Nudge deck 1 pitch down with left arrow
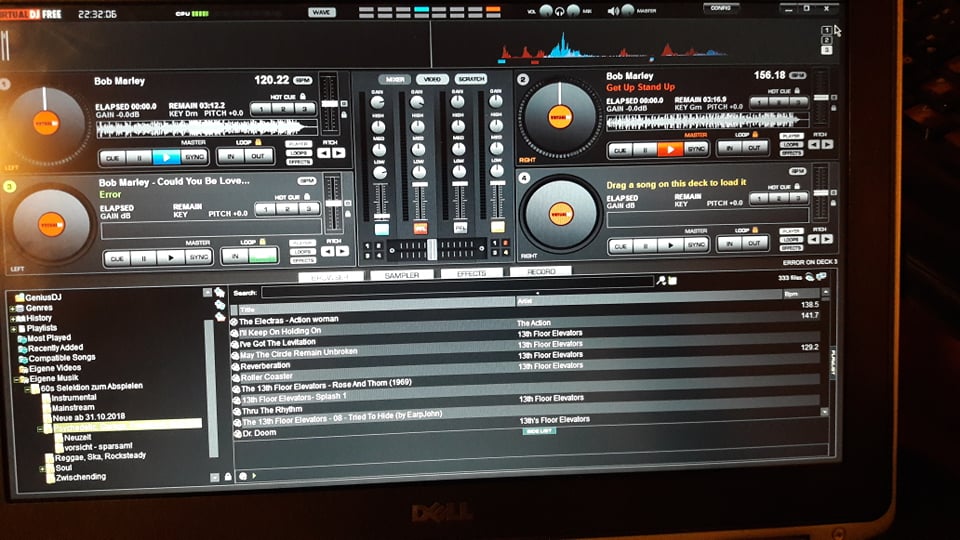 pos(325,153)
